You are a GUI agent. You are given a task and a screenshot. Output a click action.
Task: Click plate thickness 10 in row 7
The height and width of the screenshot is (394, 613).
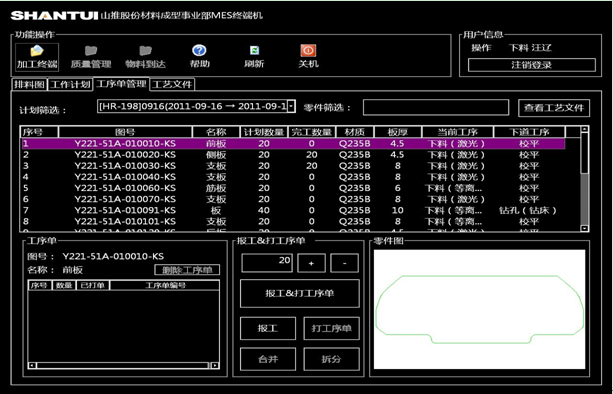[x=398, y=210]
